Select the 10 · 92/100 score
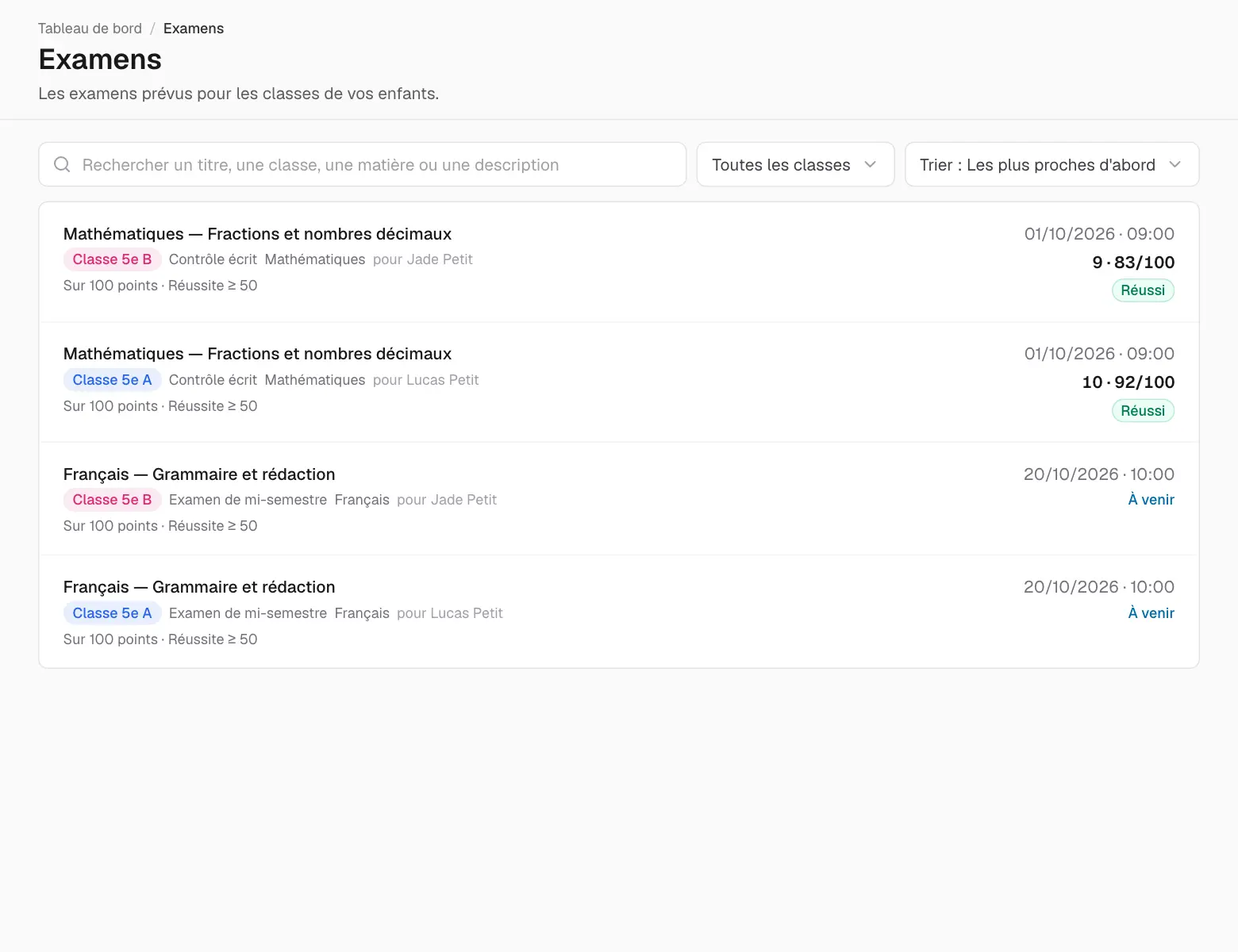Screen dimensions: 1238x952 click(1128, 382)
